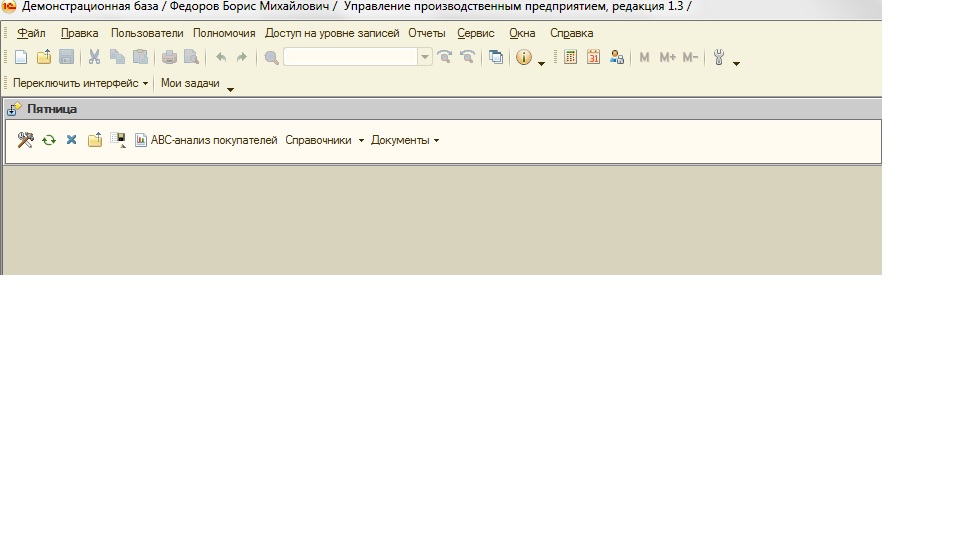Click the yellow Help info icon
Screen dimensions: 960x540
coord(524,58)
